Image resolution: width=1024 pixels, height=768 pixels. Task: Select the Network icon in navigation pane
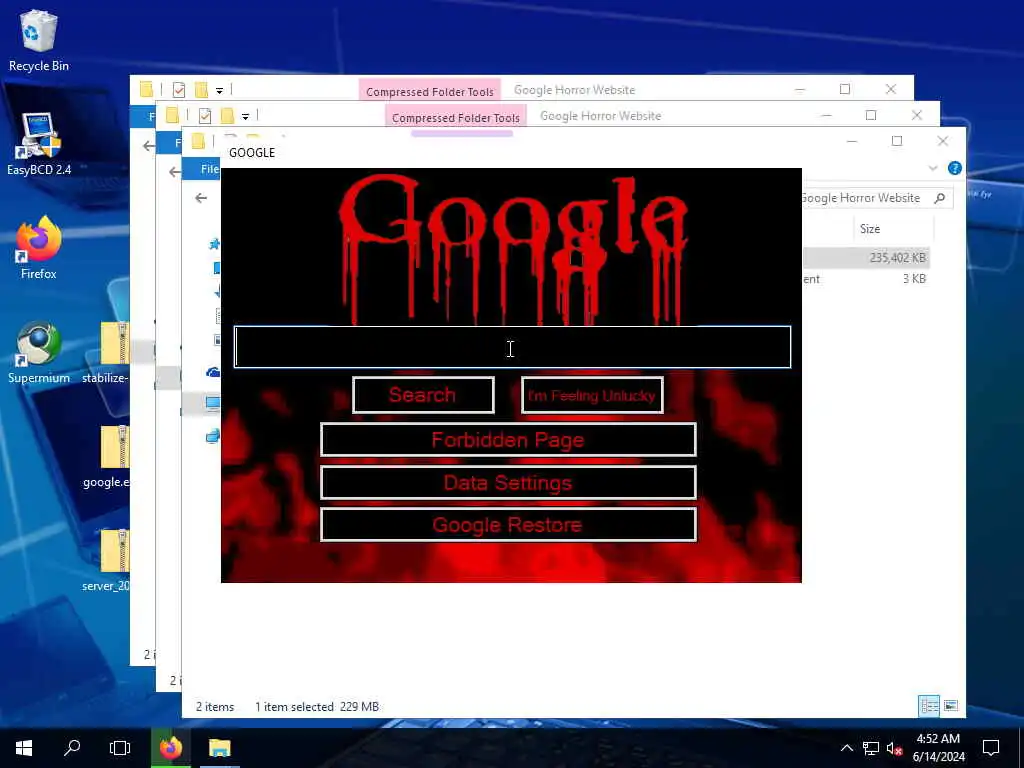point(214,436)
